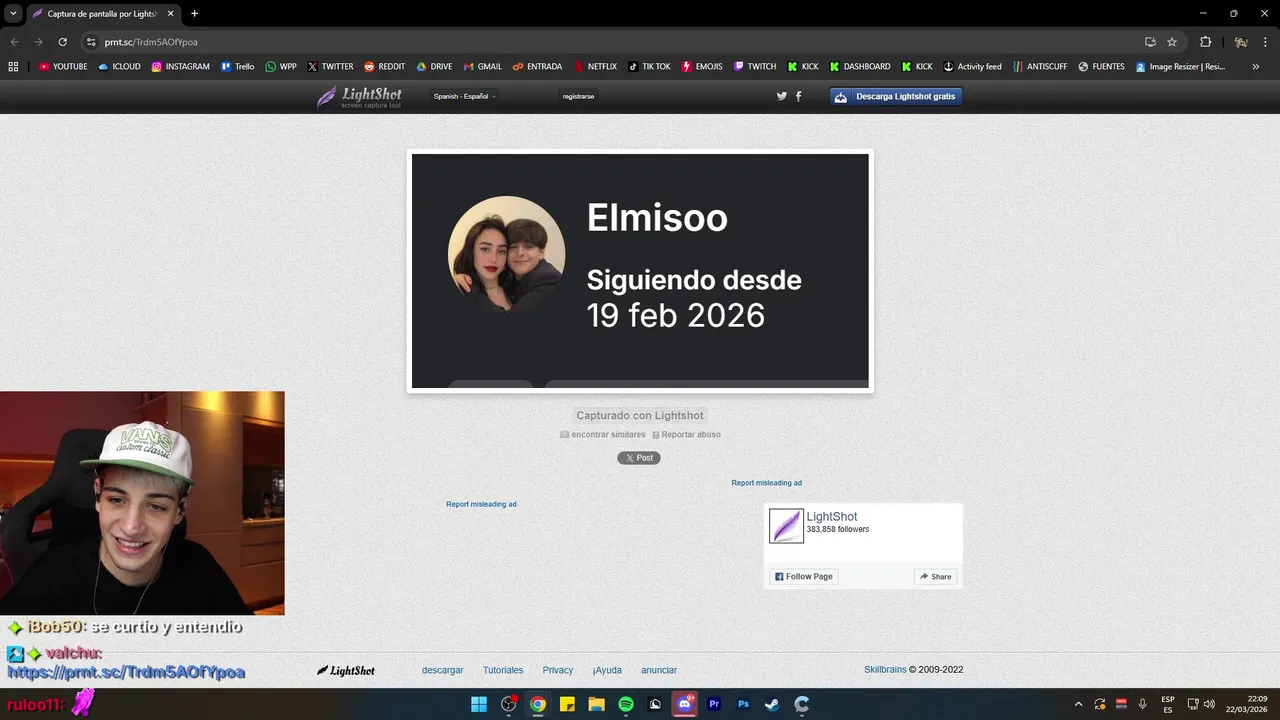Open the TIK TOK bookmark

click(649, 67)
